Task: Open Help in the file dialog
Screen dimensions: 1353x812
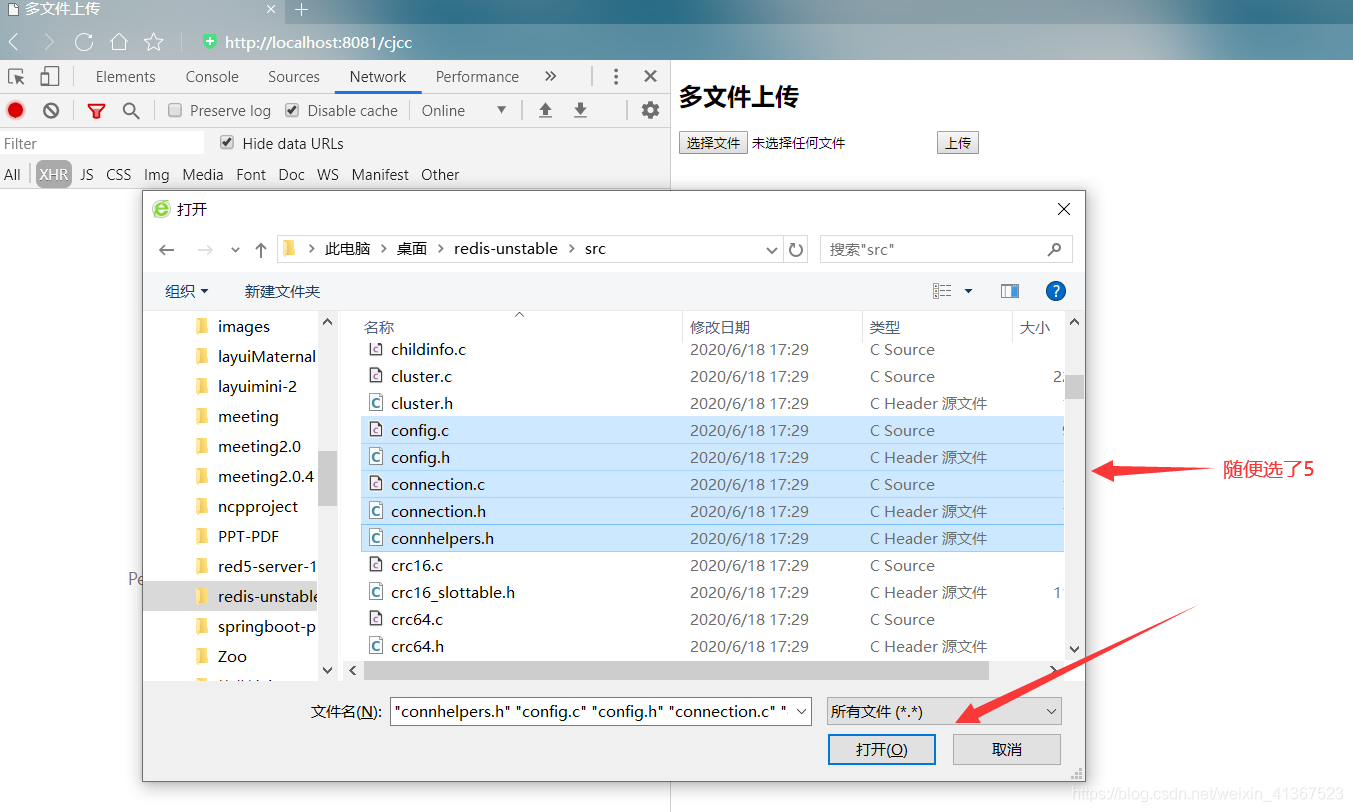Action: pyautogui.click(x=1056, y=290)
